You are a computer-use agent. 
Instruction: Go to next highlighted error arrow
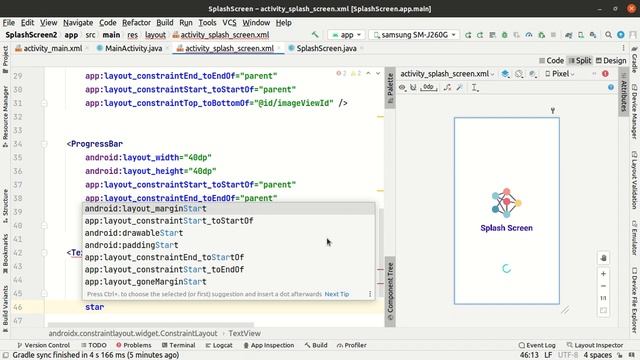click(378, 73)
